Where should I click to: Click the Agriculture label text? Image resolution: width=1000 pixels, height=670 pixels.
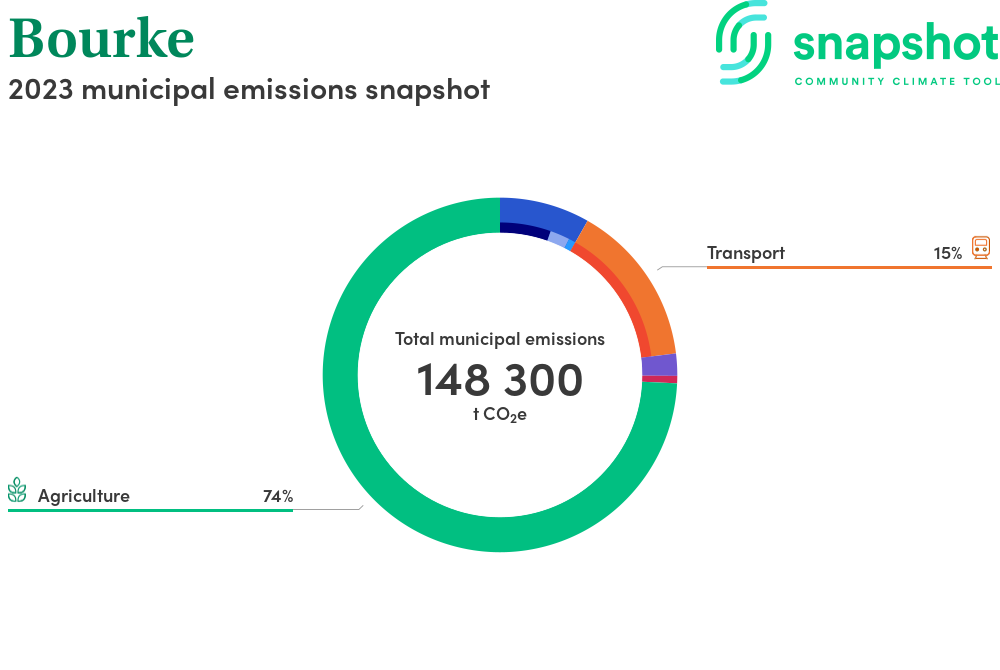pyautogui.click(x=84, y=496)
